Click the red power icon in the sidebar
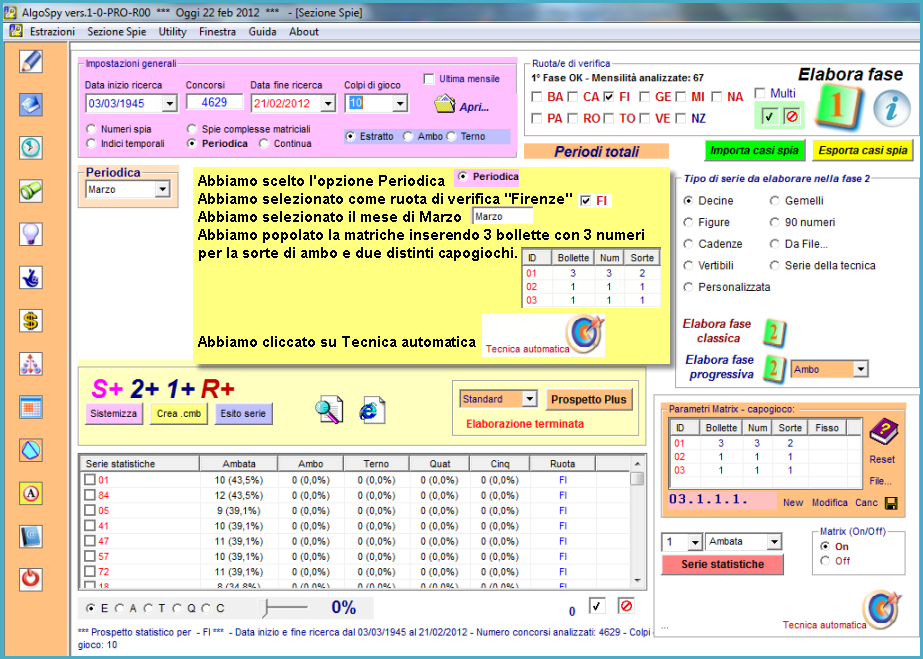This screenshot has height=659, width=923. pyautogui.click(x=31, y=579)
